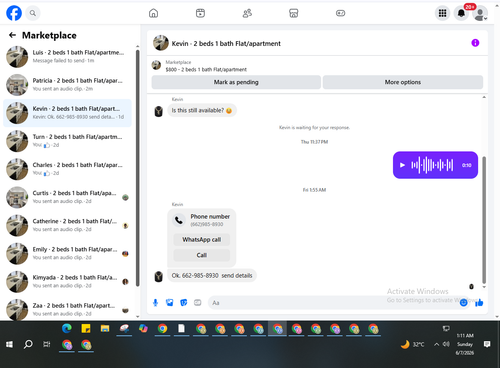
Task: Click the Aa message input field
Action: pos(333,303)
